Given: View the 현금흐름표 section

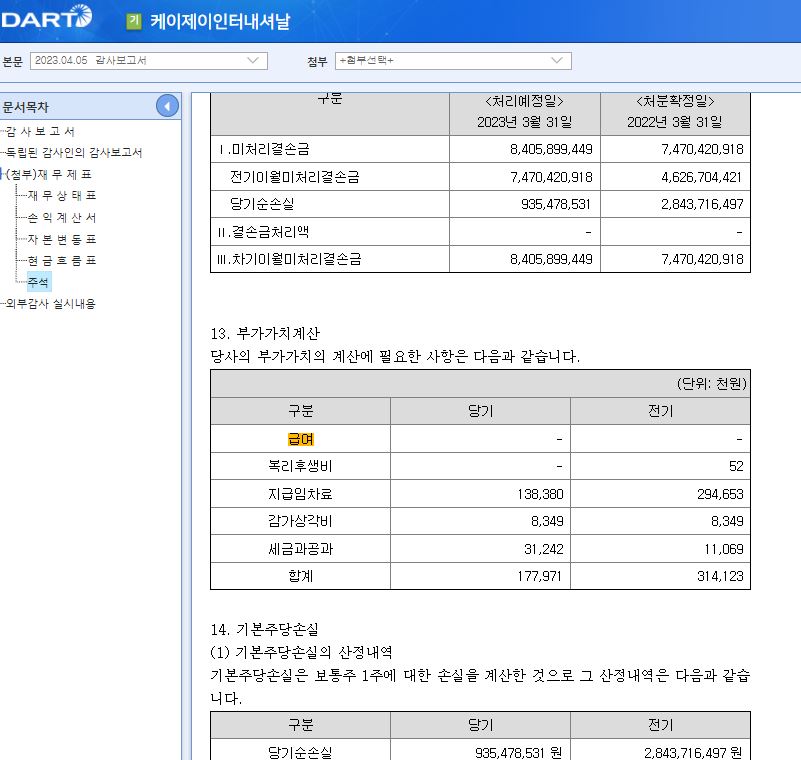Looking at the screenshot, I should (62, 260).
